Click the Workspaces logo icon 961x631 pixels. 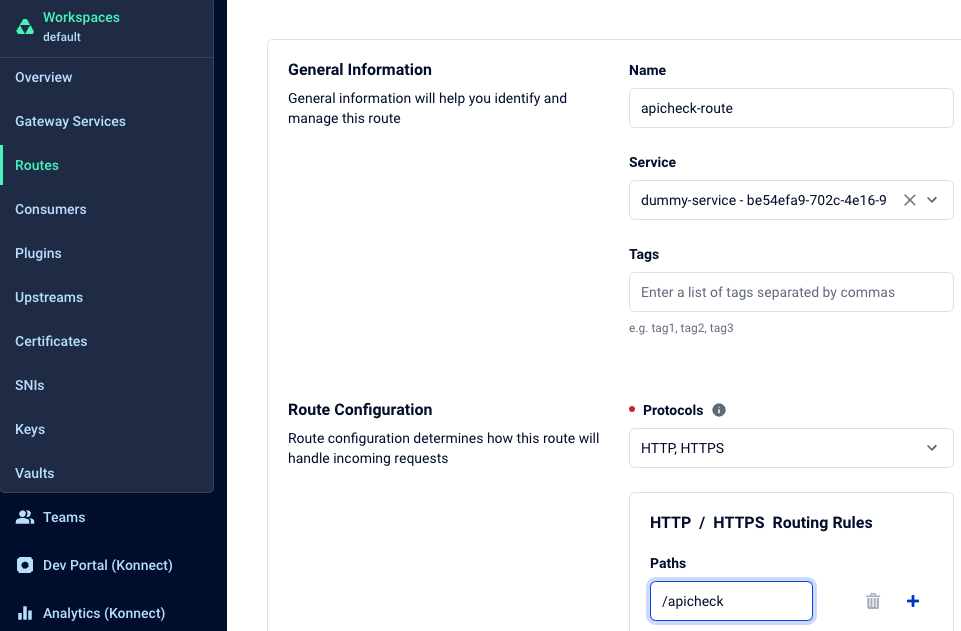[x=25, y=27]
